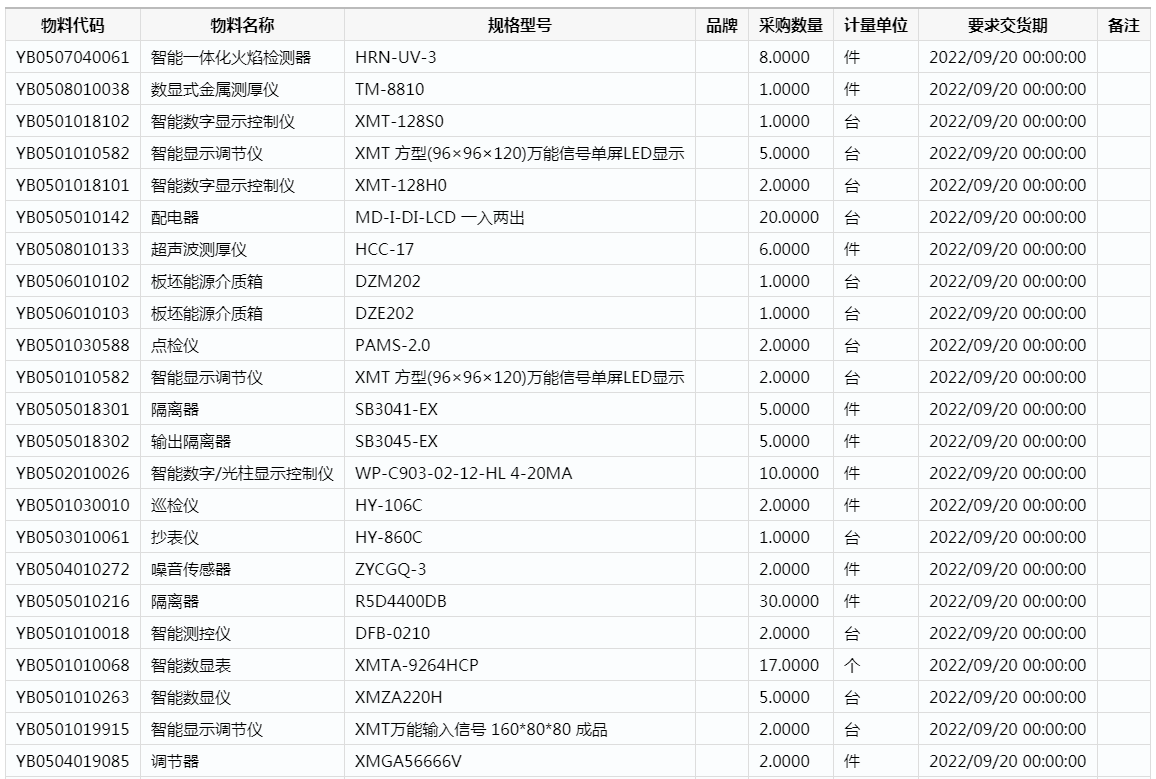Click quantity value 17.0000
This screenshot has height=779, width=1156.
(x=790, y=666)
